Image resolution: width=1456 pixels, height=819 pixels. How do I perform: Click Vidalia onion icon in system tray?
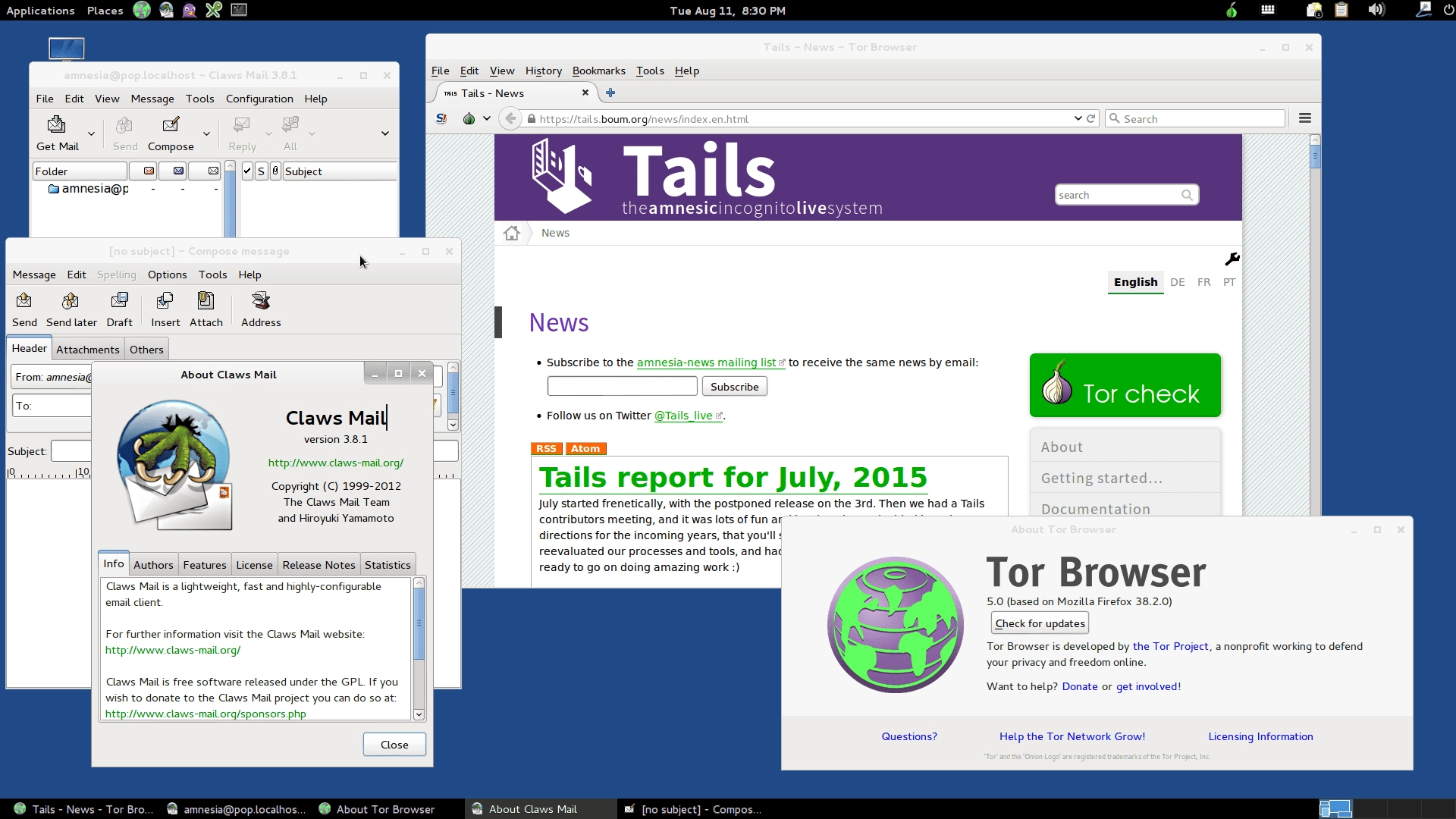coord(1232,10)
